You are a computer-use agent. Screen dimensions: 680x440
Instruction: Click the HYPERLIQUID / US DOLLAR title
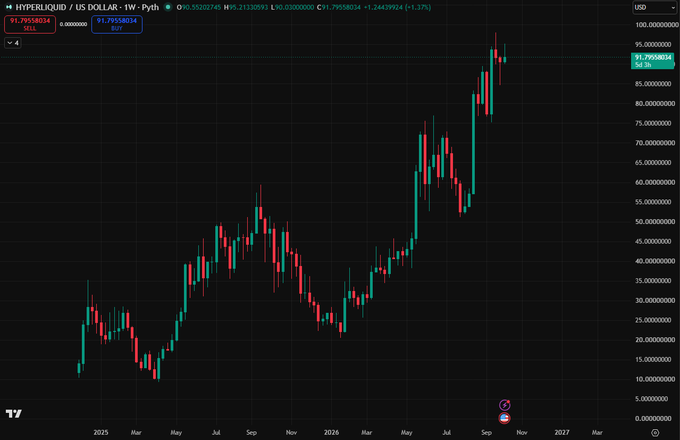pos(66,7)
